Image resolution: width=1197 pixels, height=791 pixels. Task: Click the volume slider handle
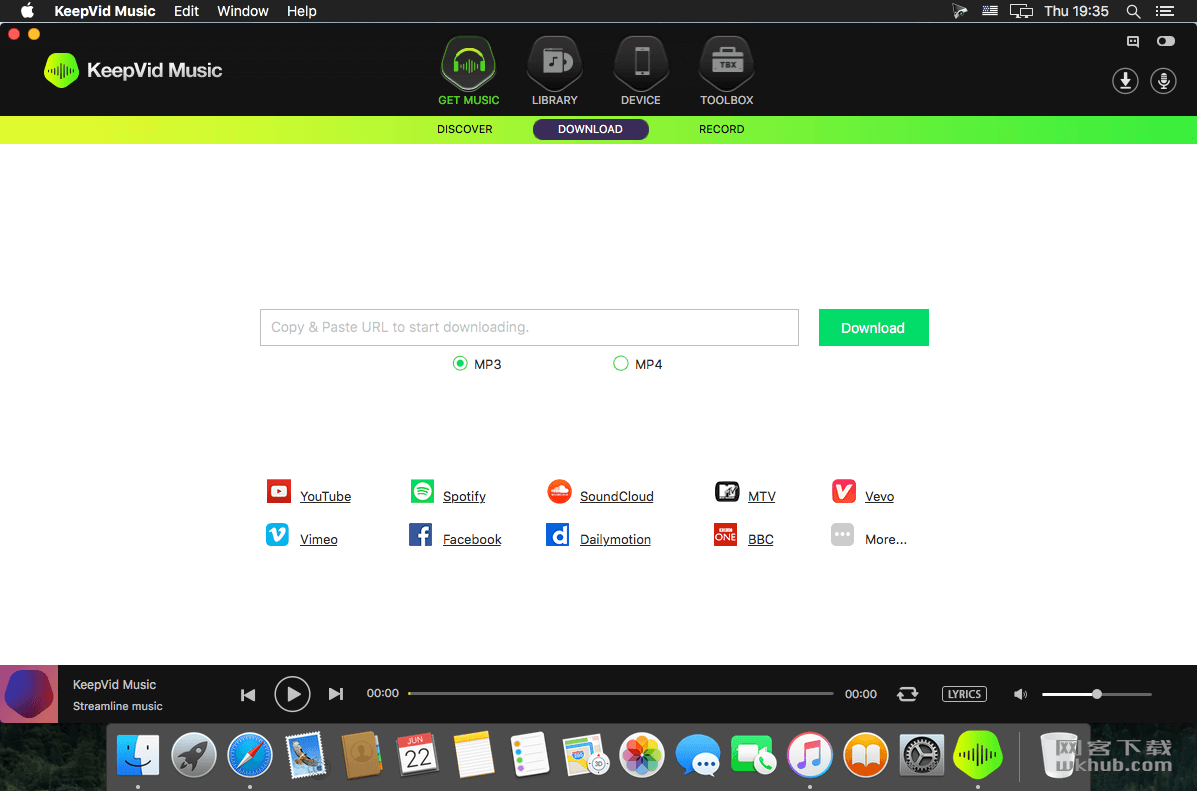pos(1097,694)
